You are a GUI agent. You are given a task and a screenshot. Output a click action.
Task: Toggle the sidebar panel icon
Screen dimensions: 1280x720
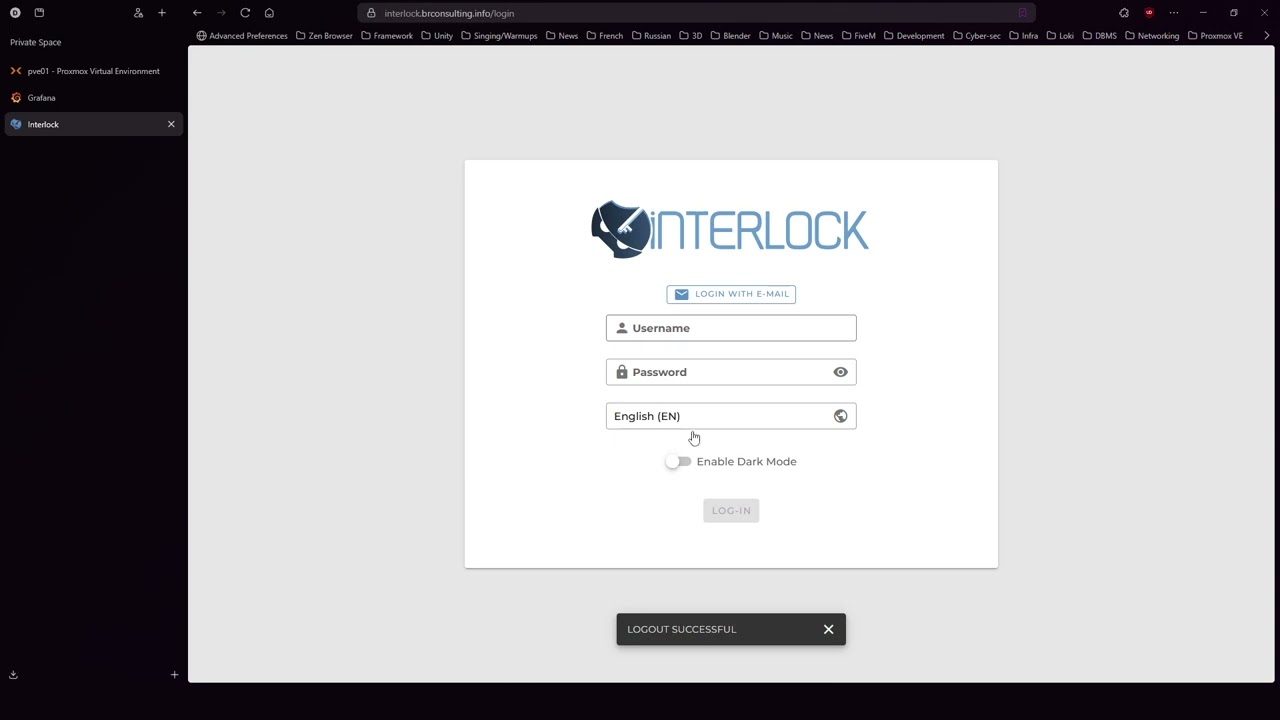pos(39,13)
